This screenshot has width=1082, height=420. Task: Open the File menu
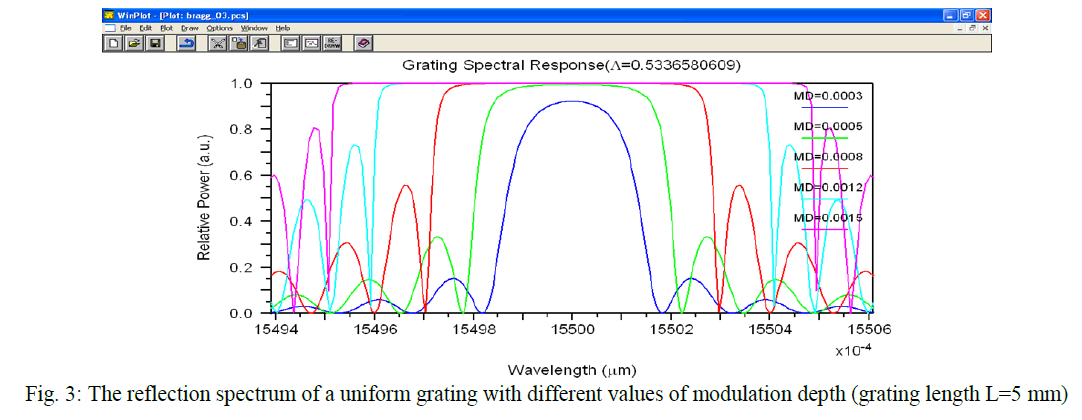pos(126,28)
